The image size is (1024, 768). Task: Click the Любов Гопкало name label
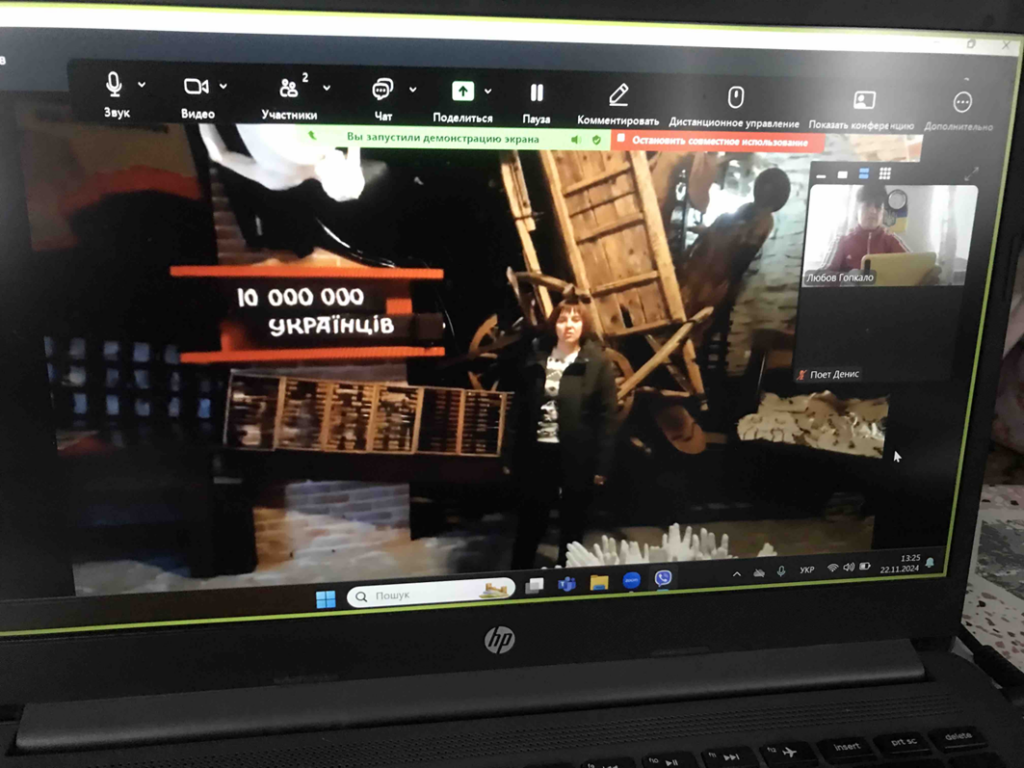click(x=840, y=278)
